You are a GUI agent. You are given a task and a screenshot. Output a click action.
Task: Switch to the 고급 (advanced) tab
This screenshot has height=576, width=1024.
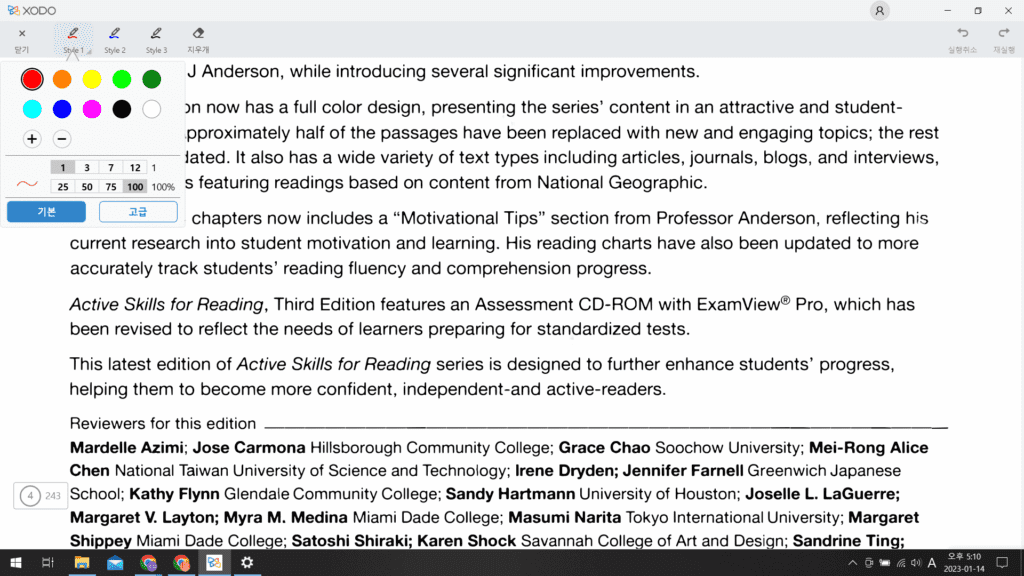138,212
